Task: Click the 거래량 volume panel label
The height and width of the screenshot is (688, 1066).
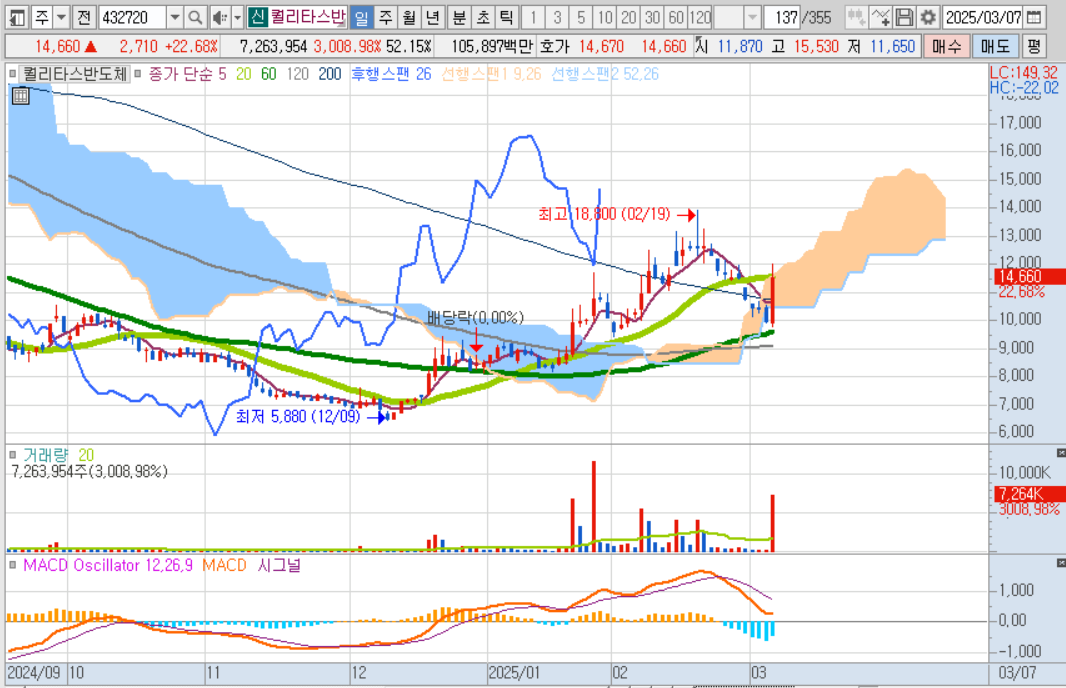Action: tap(46, 455)
